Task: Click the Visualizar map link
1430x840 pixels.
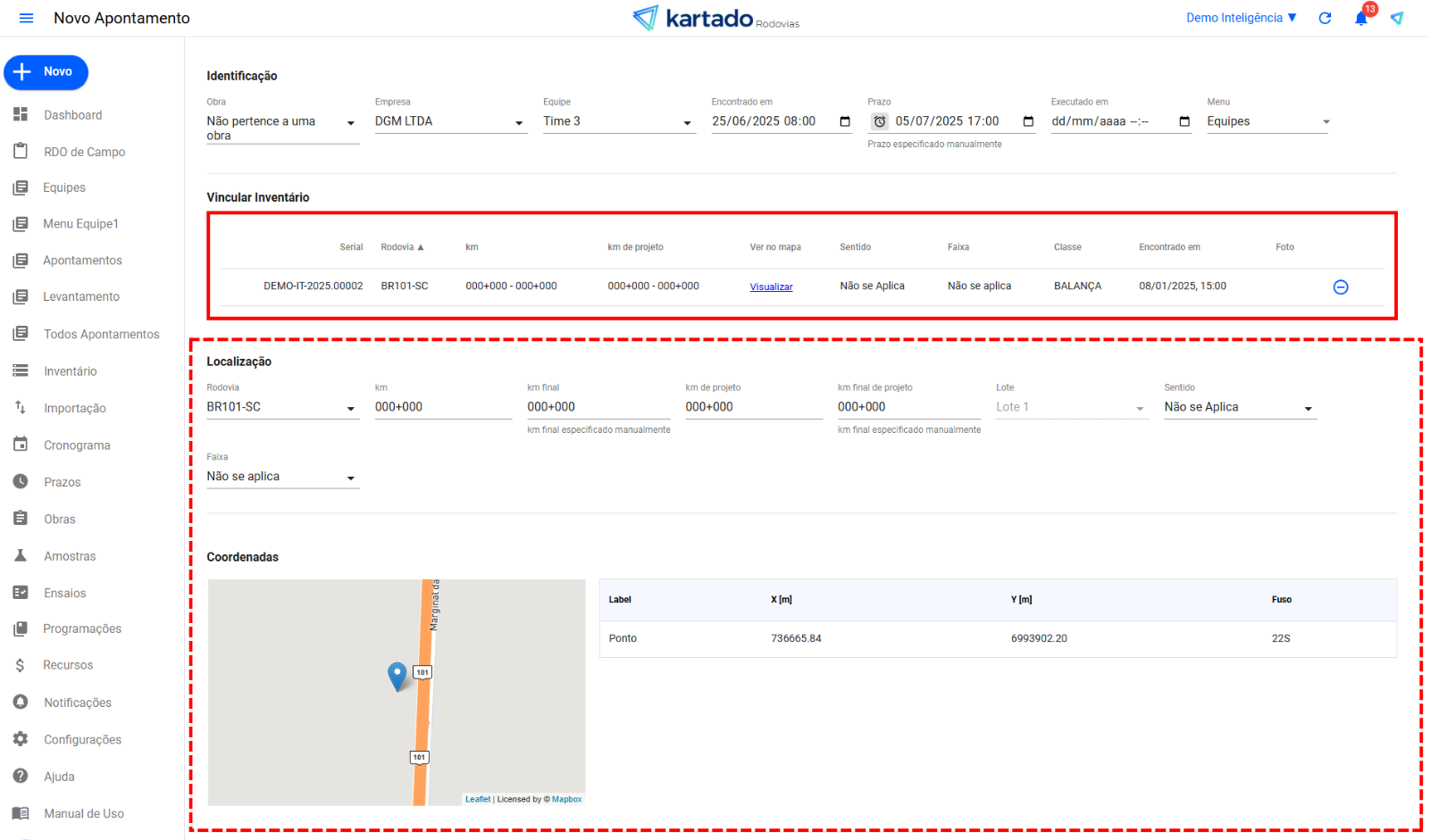Action: pos(771,287)
